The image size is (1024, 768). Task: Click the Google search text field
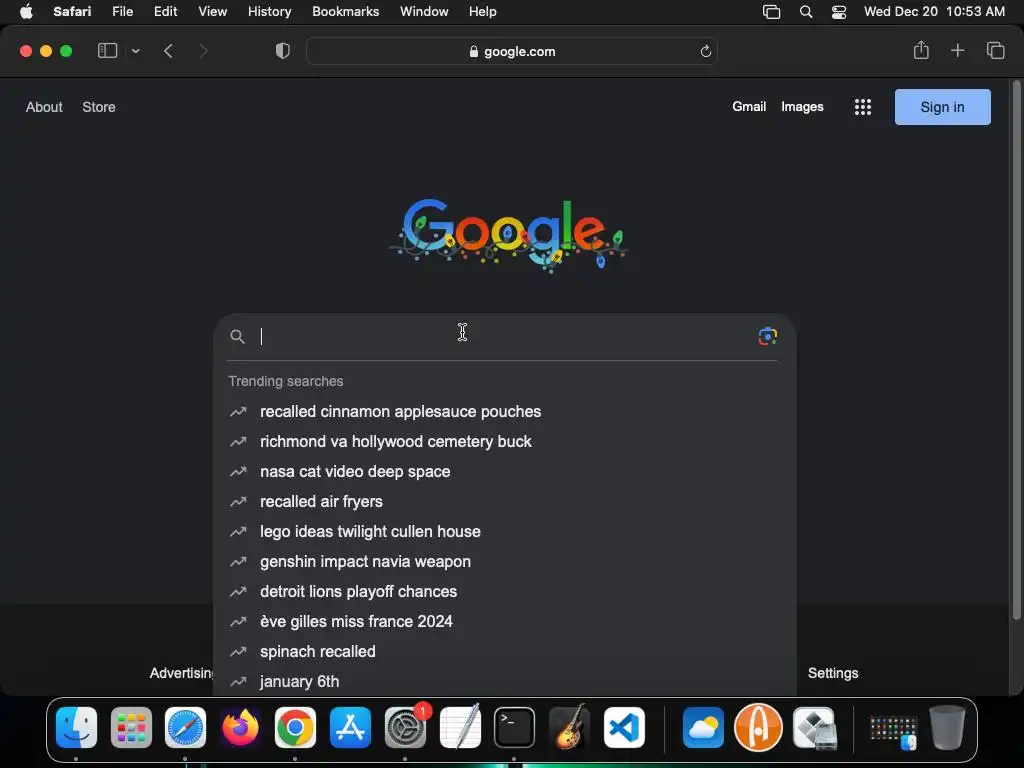point(503,336)
